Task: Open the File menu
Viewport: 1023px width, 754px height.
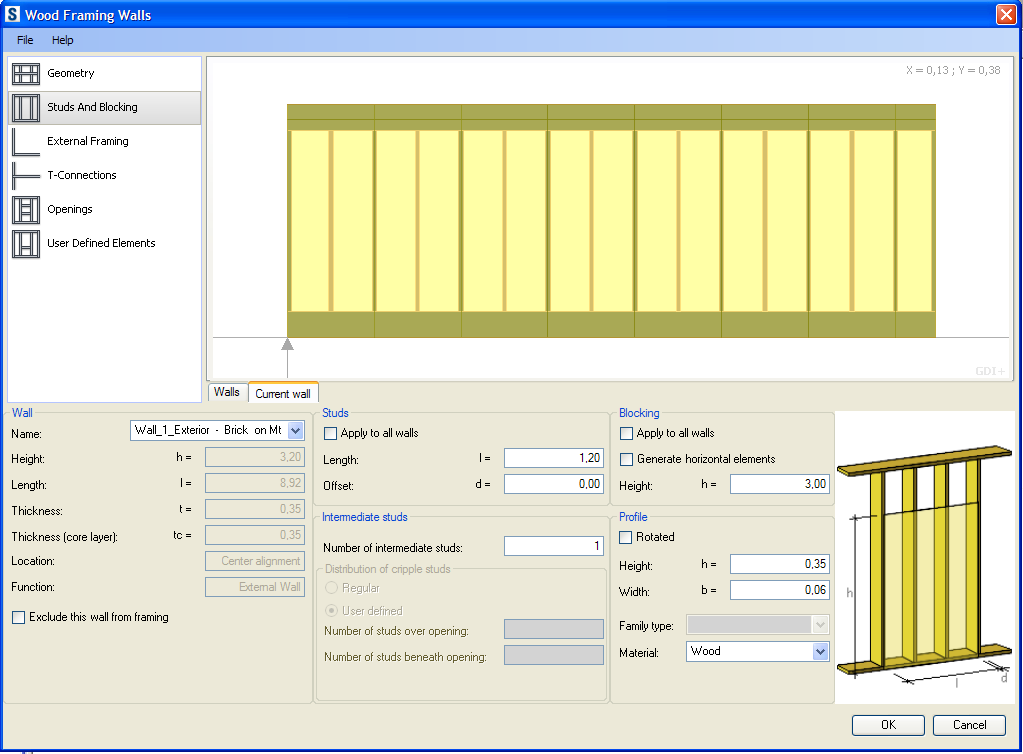Action: pos(25,40)
